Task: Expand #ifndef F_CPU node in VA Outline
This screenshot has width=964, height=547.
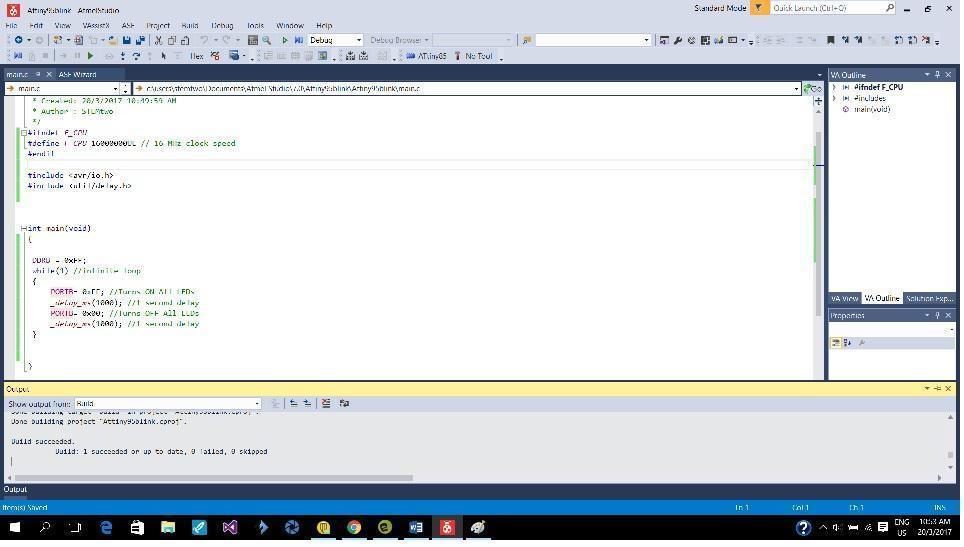Action: 834,87
